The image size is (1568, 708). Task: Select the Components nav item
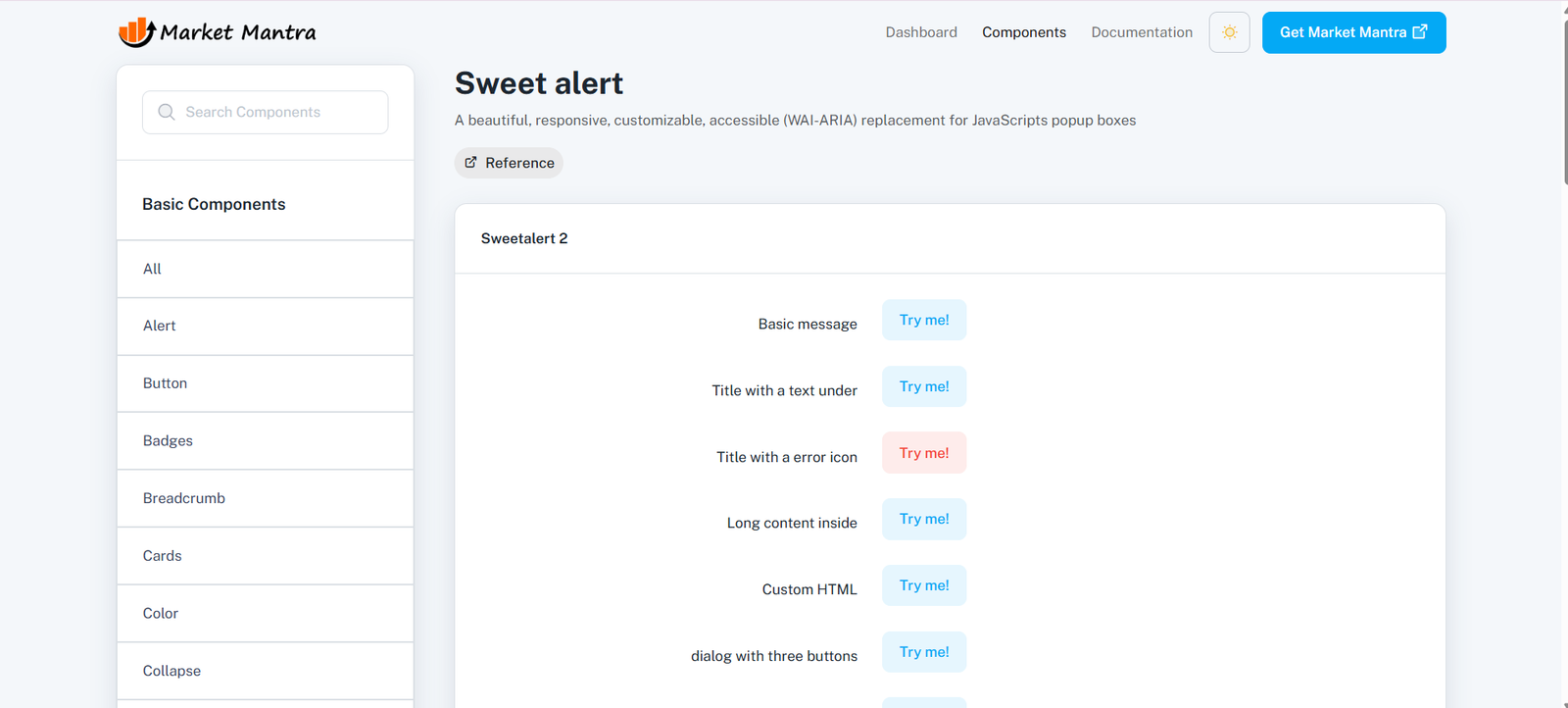coord(1024,32)
